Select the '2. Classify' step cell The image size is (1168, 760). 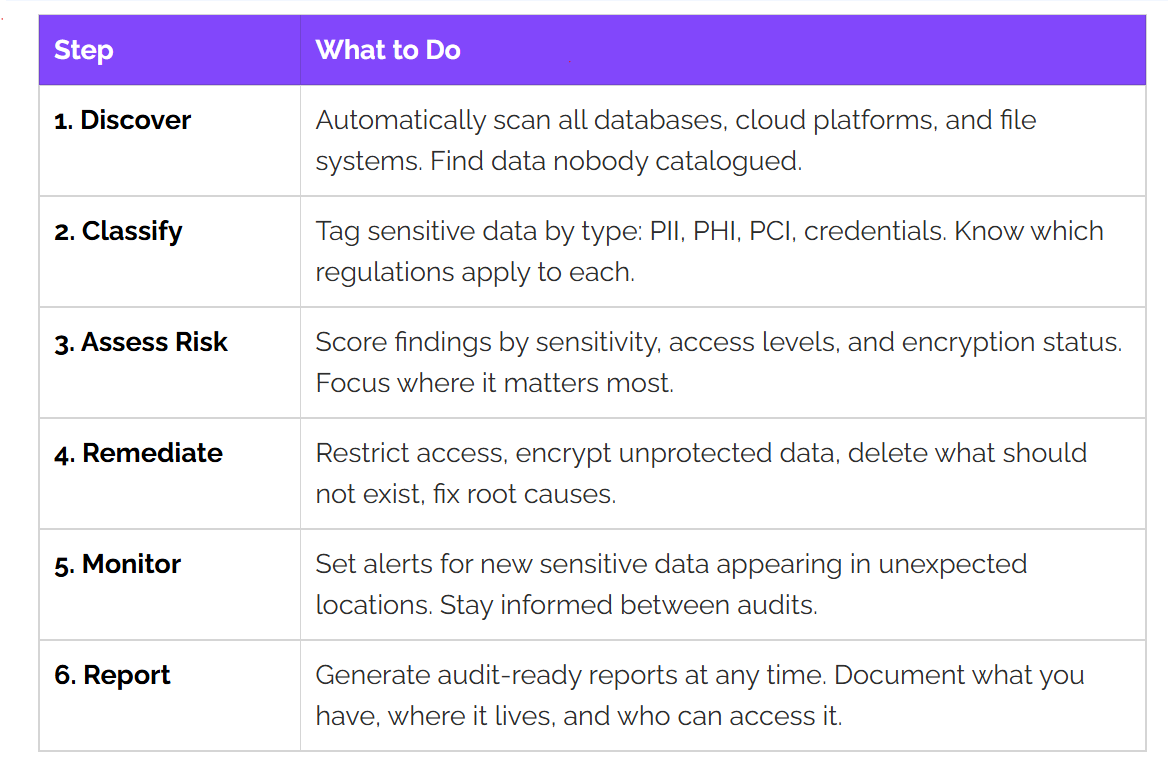click(170, 252)
